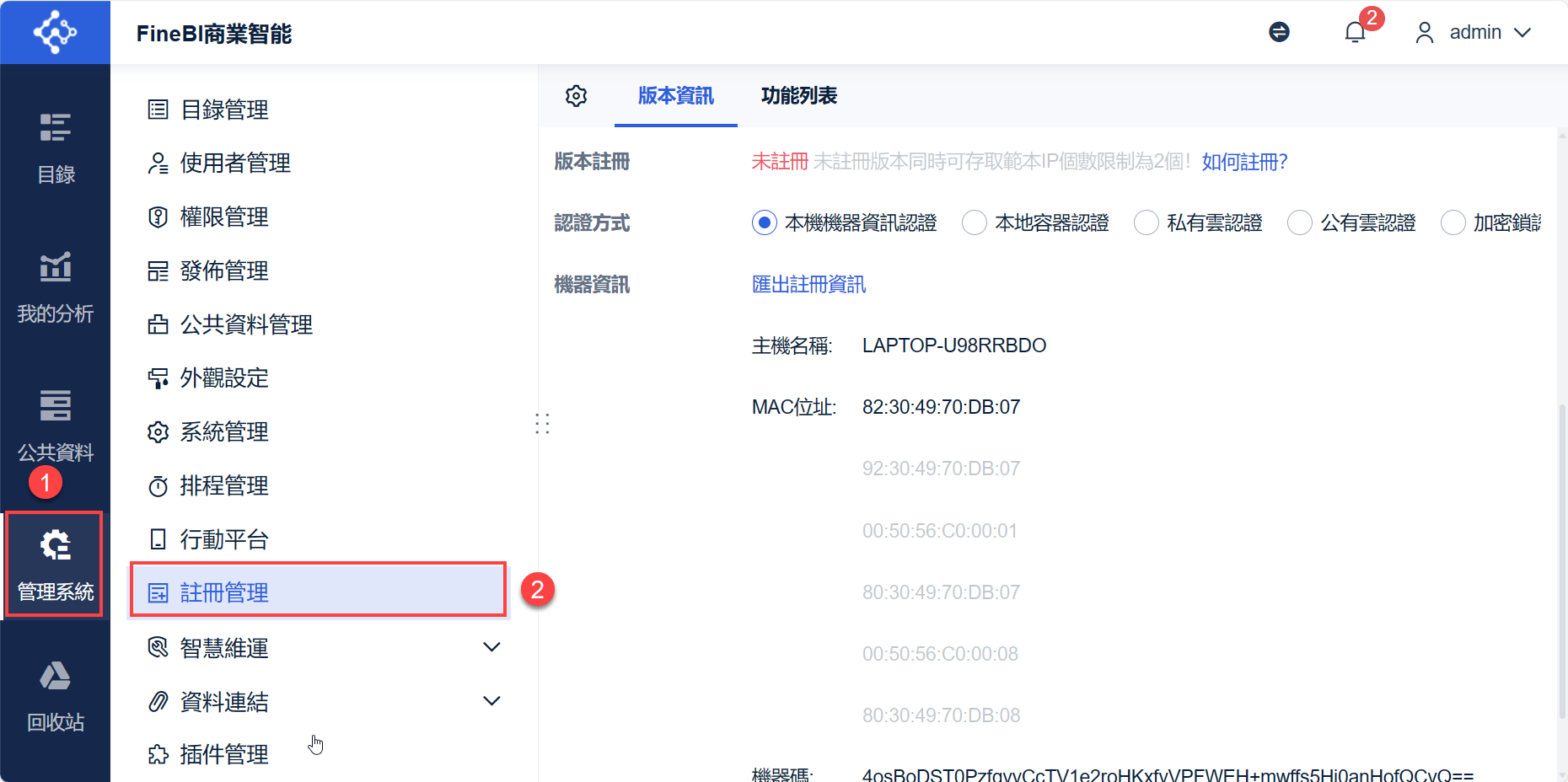Choose 私有雲認證 radio option
The image size is (1568, 782).
coord(1146,222)
